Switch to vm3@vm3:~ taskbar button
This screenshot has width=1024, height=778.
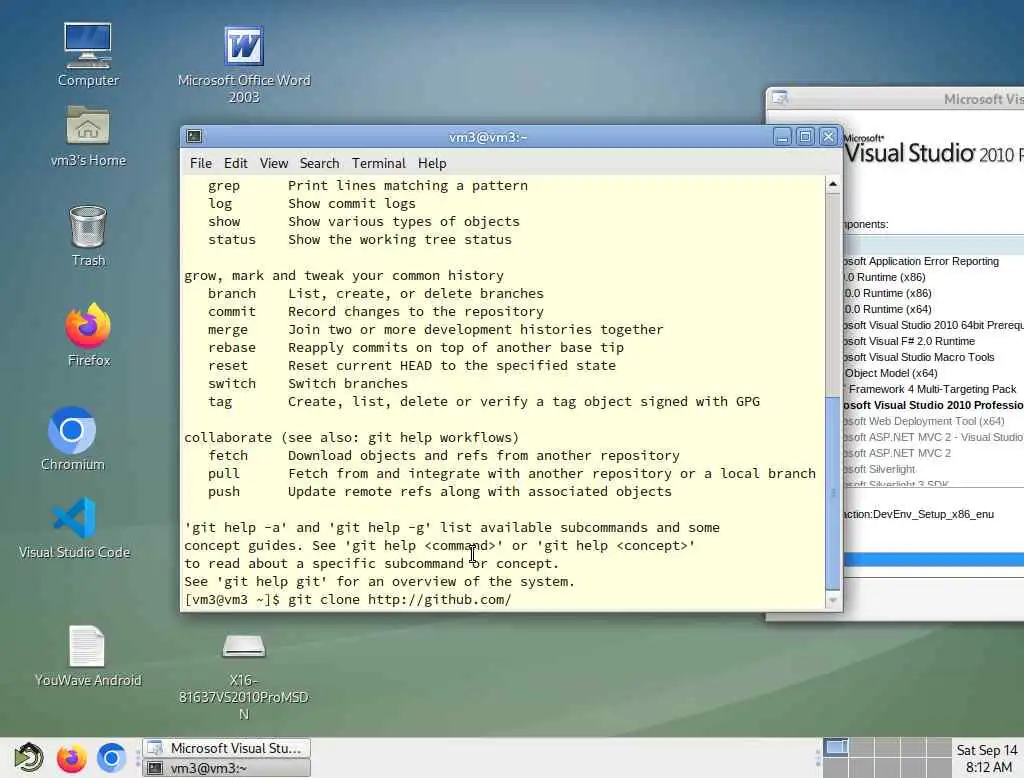coord(227,768)
